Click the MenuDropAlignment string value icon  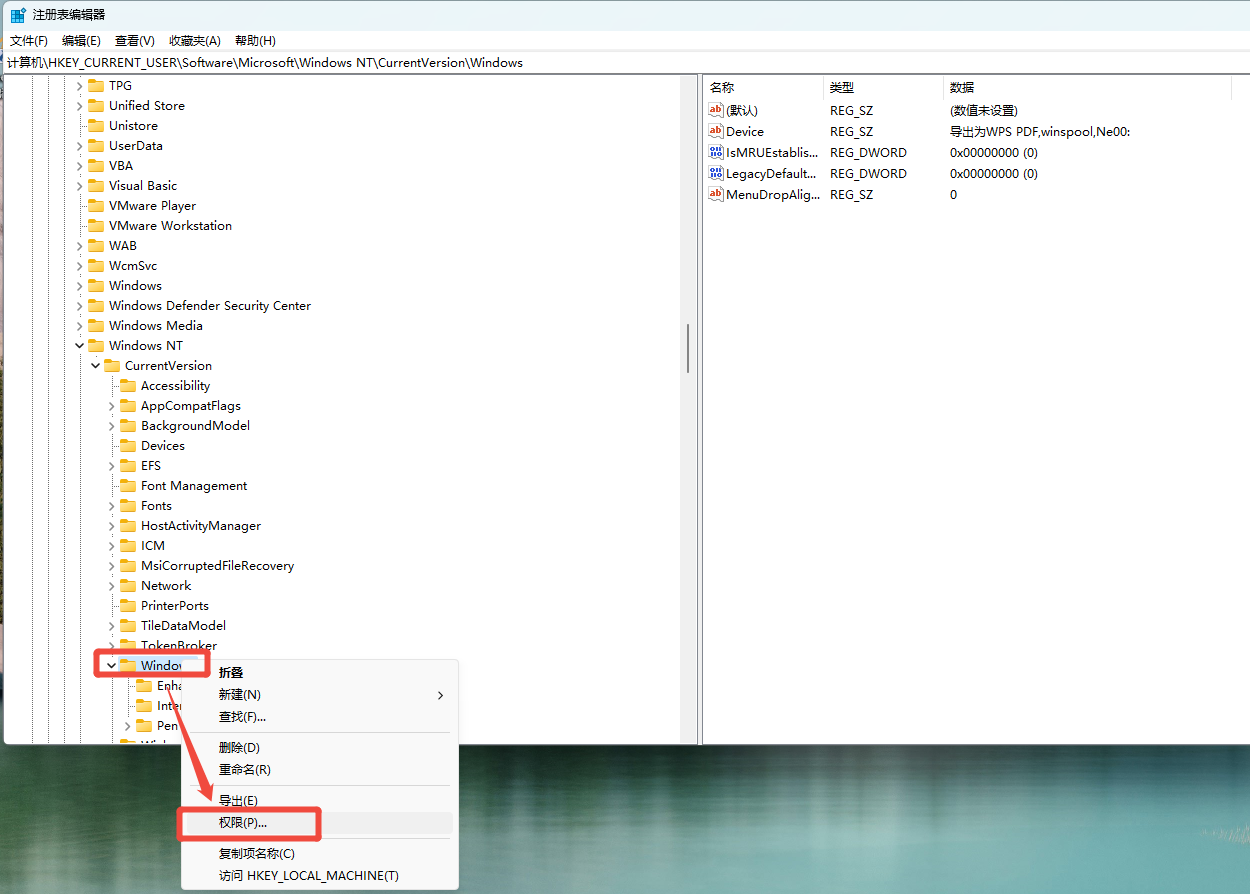(715, 194)
